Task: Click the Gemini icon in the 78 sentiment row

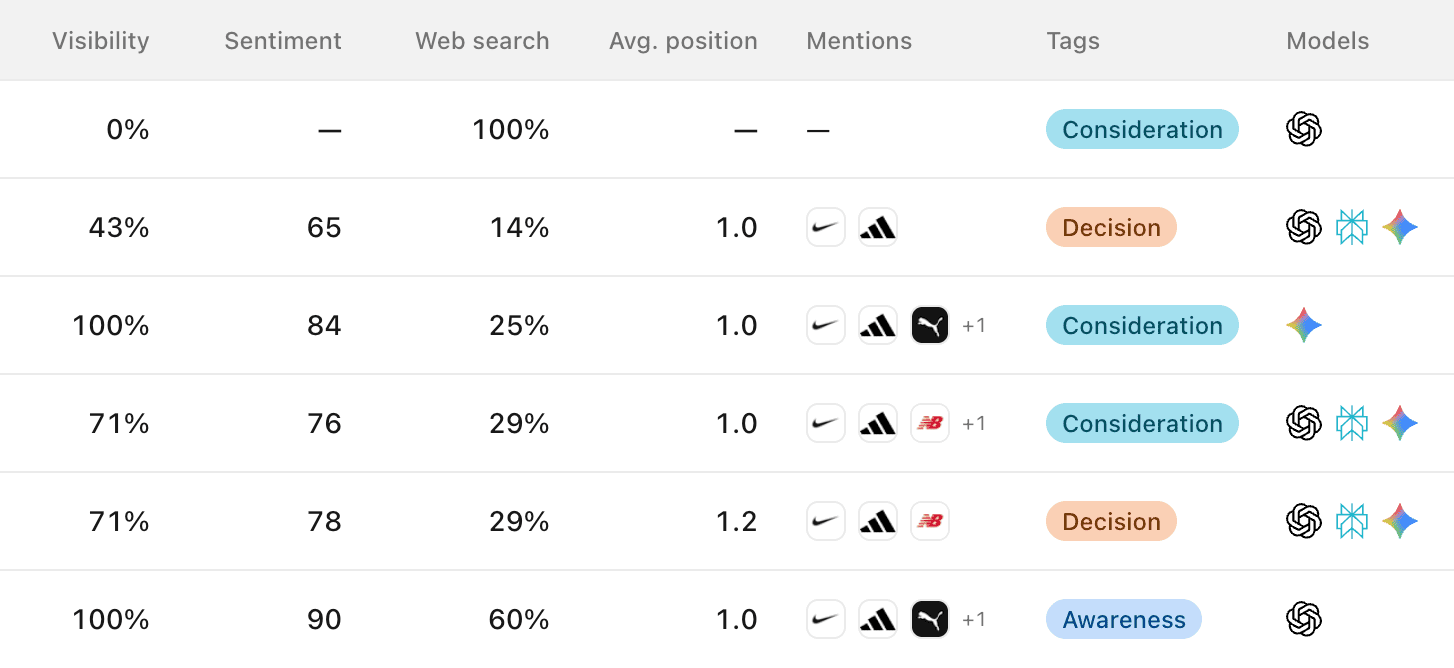Action: [x=1400, y=521]
